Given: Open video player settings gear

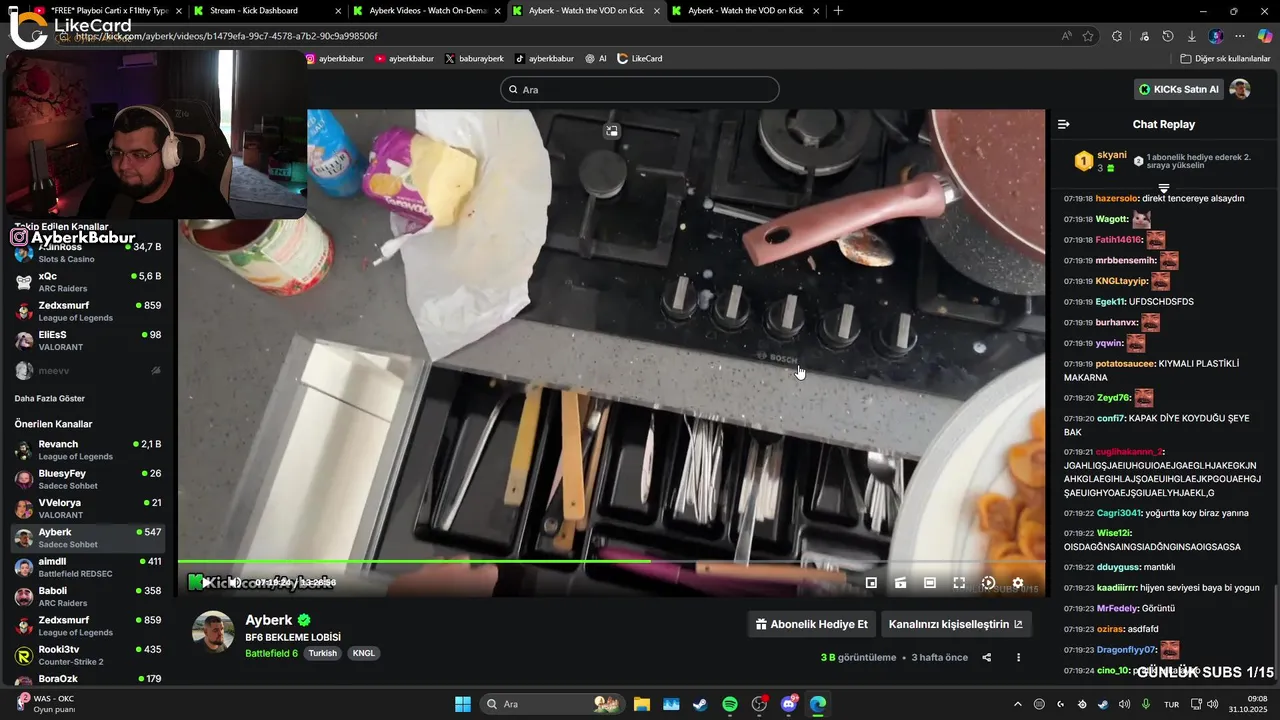Looking at the screenshot, I should click(1018, 583).
